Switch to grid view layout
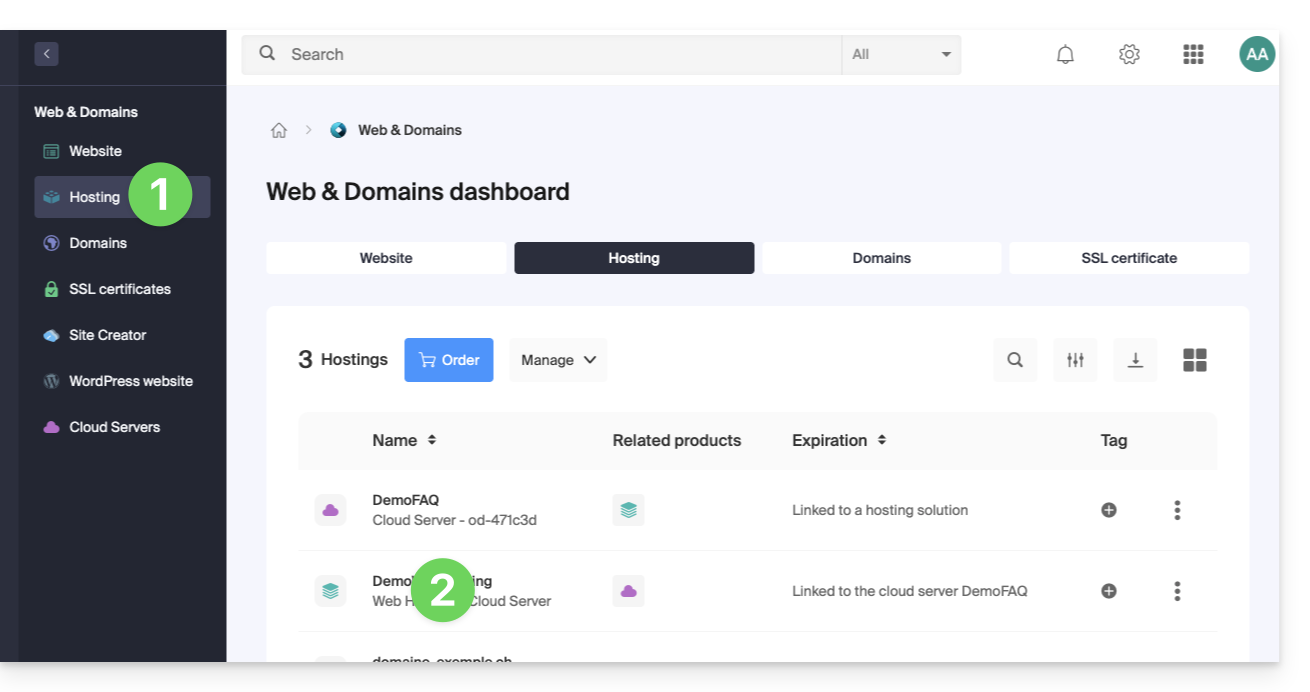The image size is (1310, 692). pyautogui.click(x=1195, y=360)
